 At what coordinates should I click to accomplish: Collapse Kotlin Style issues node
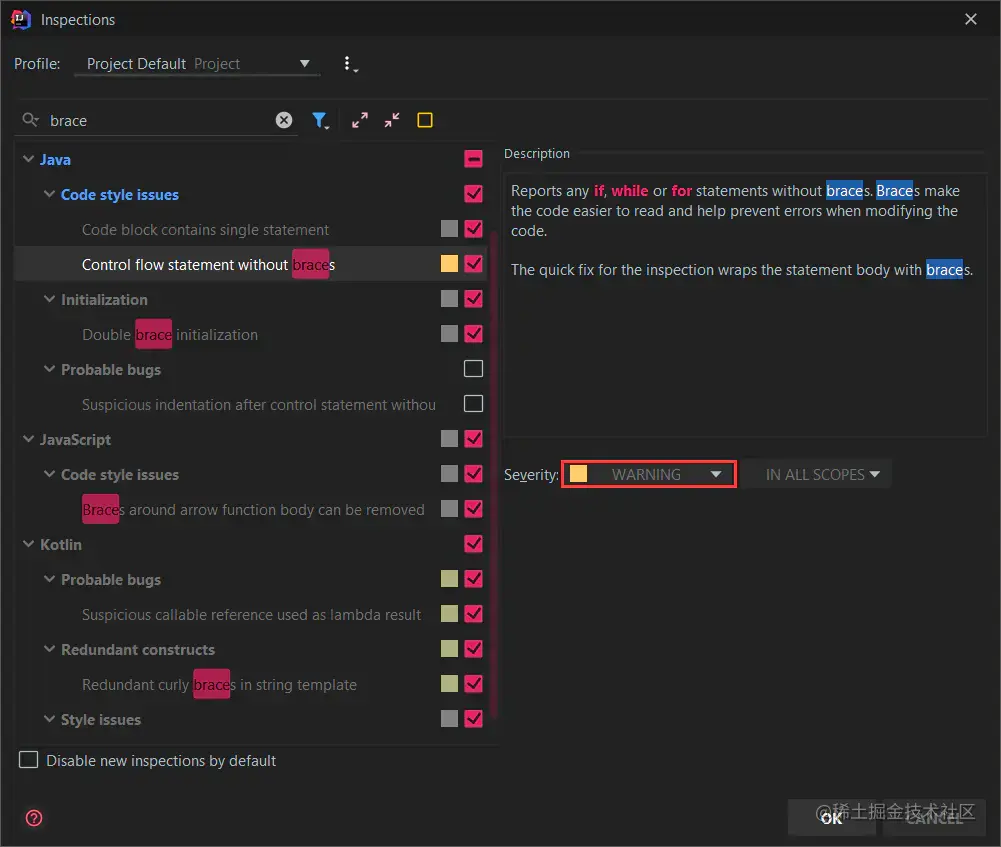[x=49, y=719]
